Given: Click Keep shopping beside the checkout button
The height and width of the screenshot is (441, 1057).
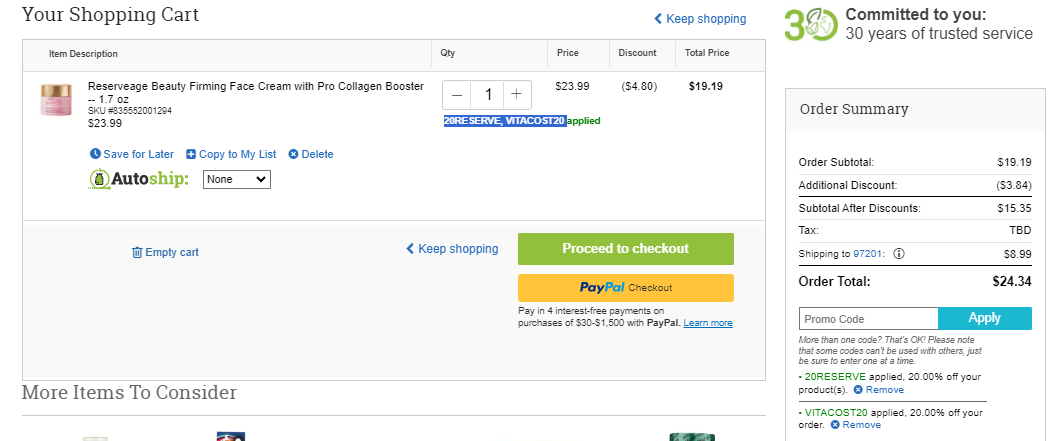Looking at the screenshot, I should pyautogui.click(x=452, y=249).
